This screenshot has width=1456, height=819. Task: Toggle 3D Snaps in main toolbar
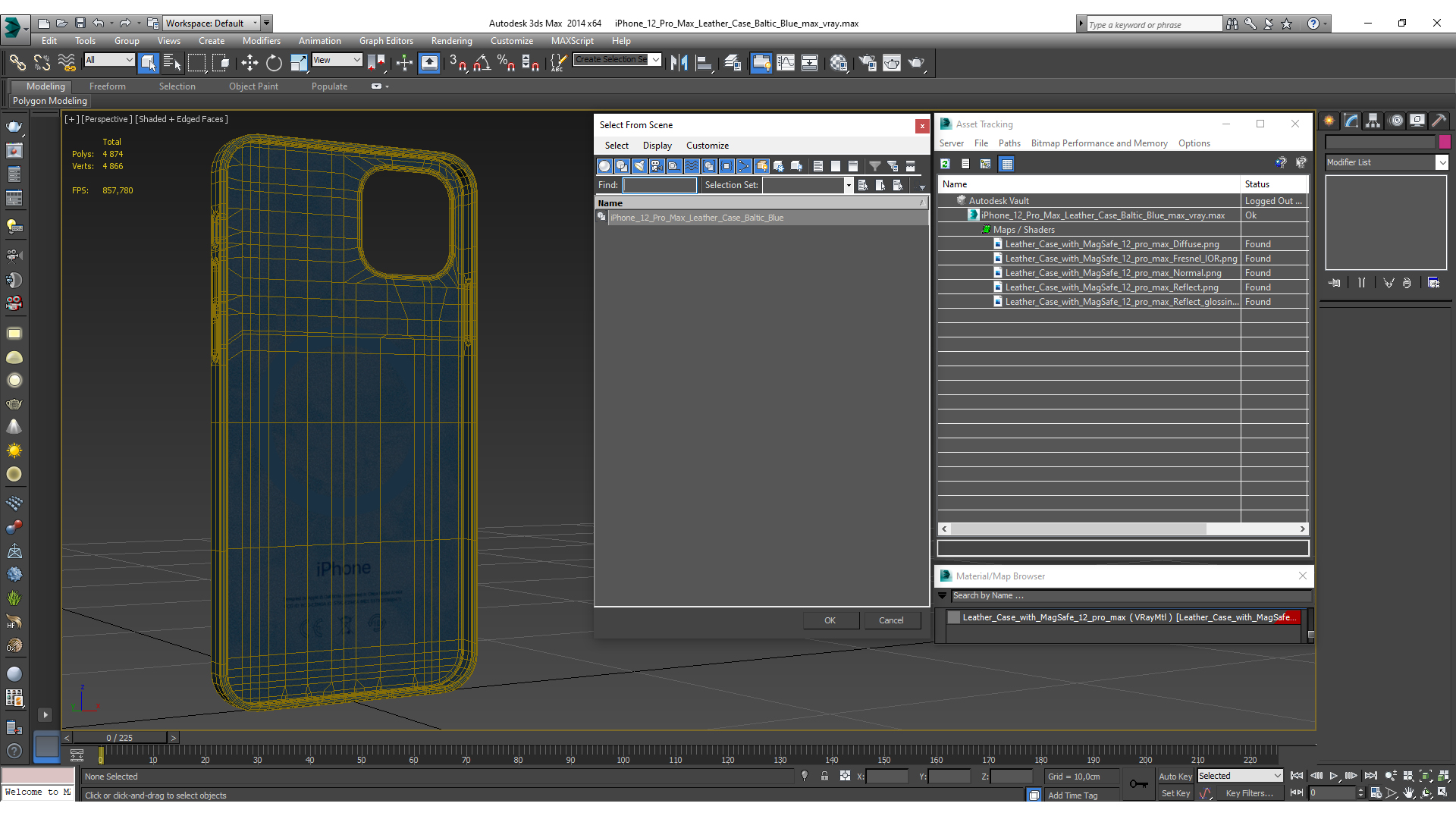[458, 63]
